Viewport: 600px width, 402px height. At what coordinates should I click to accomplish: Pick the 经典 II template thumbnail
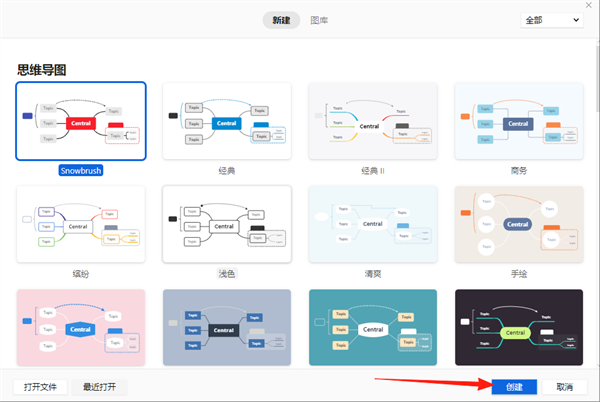(373, 121)
